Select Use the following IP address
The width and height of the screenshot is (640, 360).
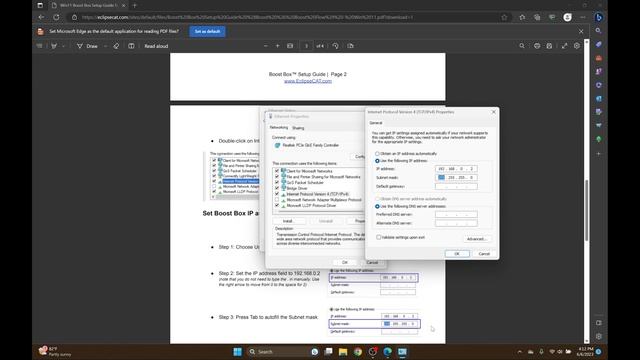point(377,161)
